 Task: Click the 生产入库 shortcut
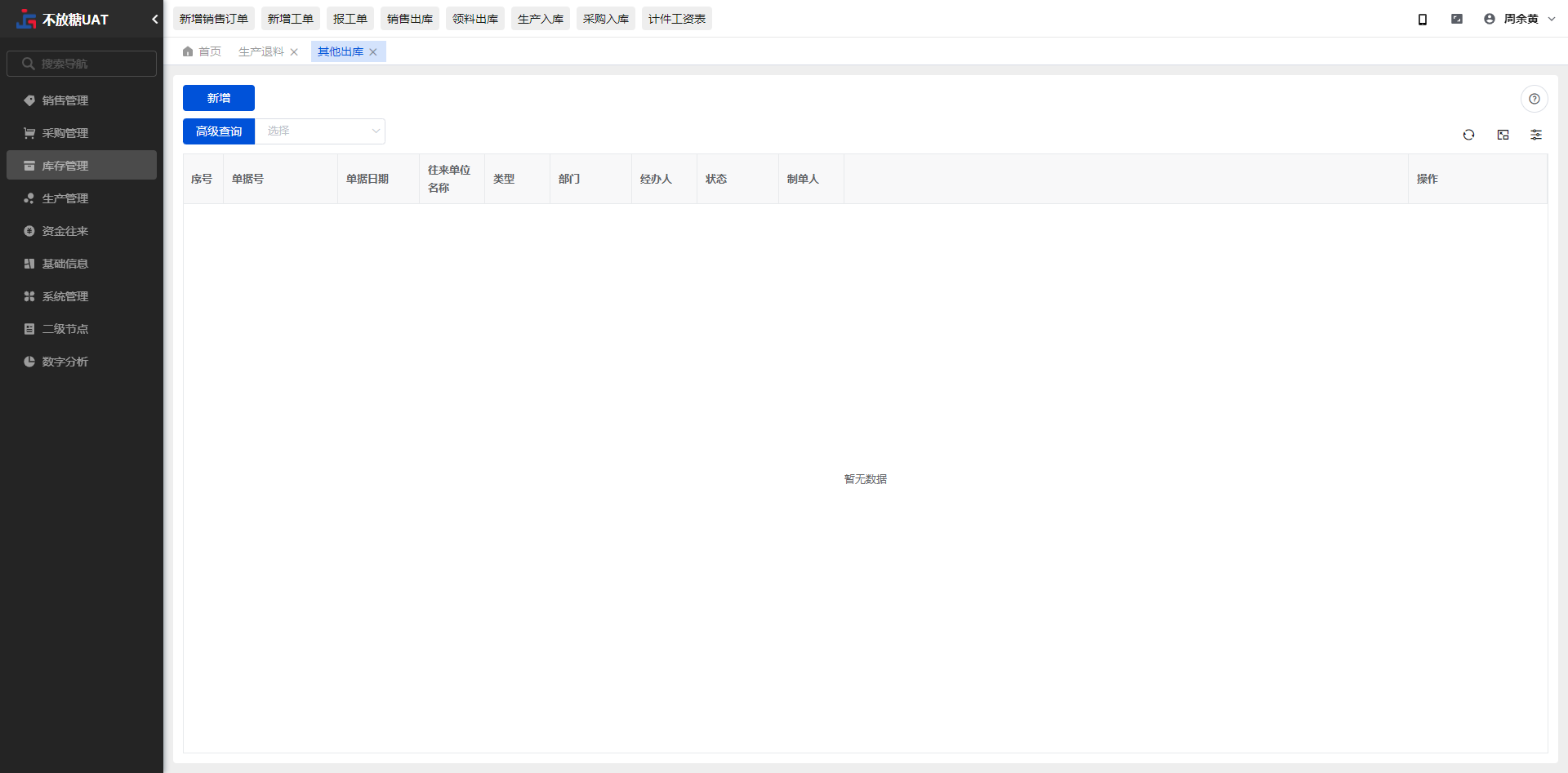(x=541, y=19)
